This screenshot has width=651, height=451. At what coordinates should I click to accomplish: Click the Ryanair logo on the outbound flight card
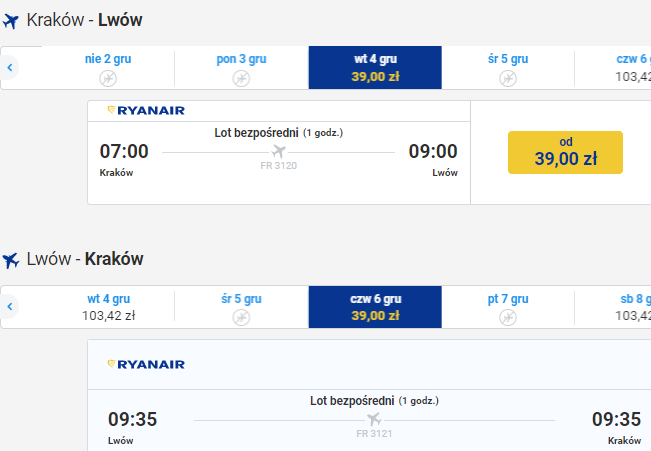pyautogui.click(x=146, y=110)
